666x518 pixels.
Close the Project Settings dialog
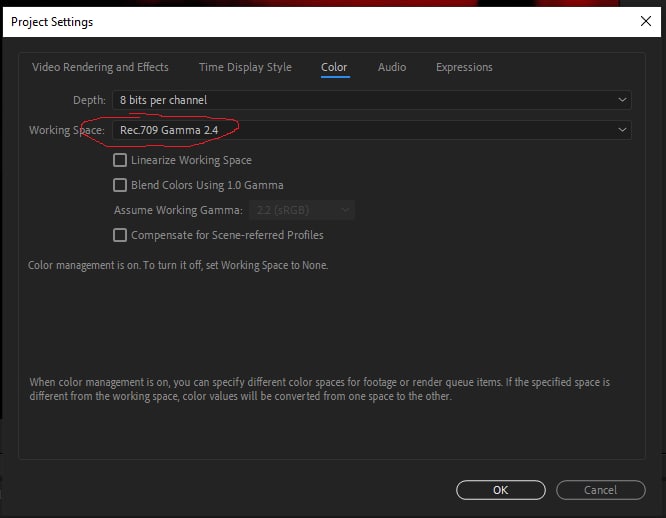pos(646,21)
